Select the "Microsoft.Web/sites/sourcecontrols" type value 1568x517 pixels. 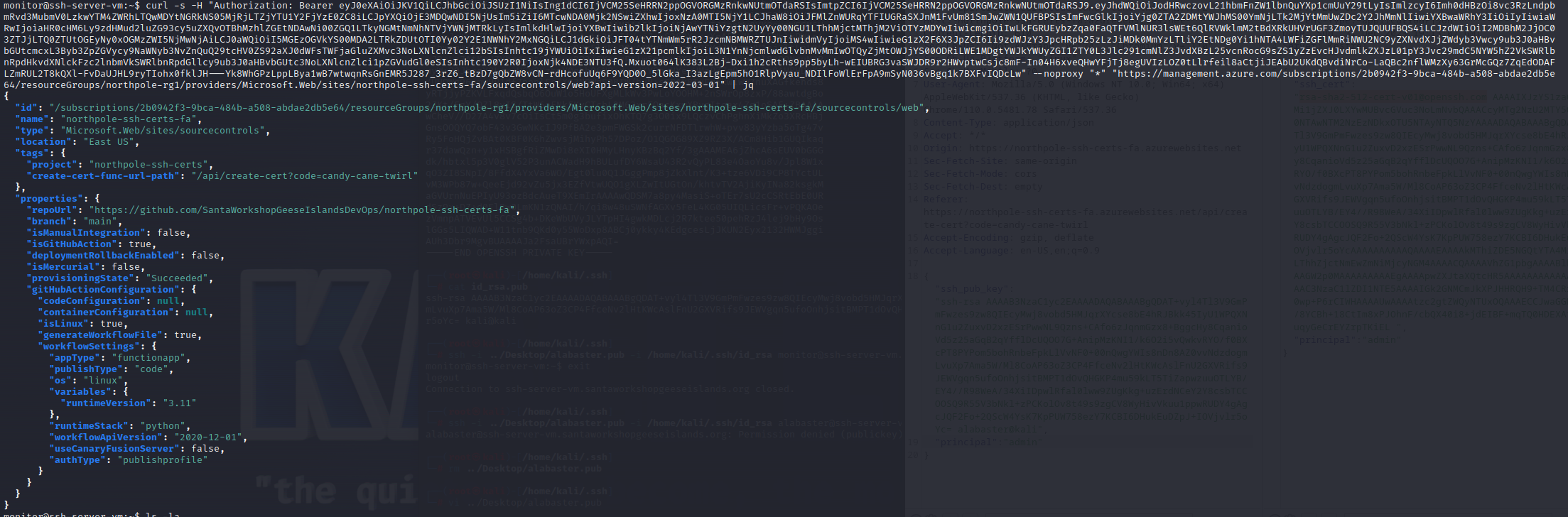point(165,131)
